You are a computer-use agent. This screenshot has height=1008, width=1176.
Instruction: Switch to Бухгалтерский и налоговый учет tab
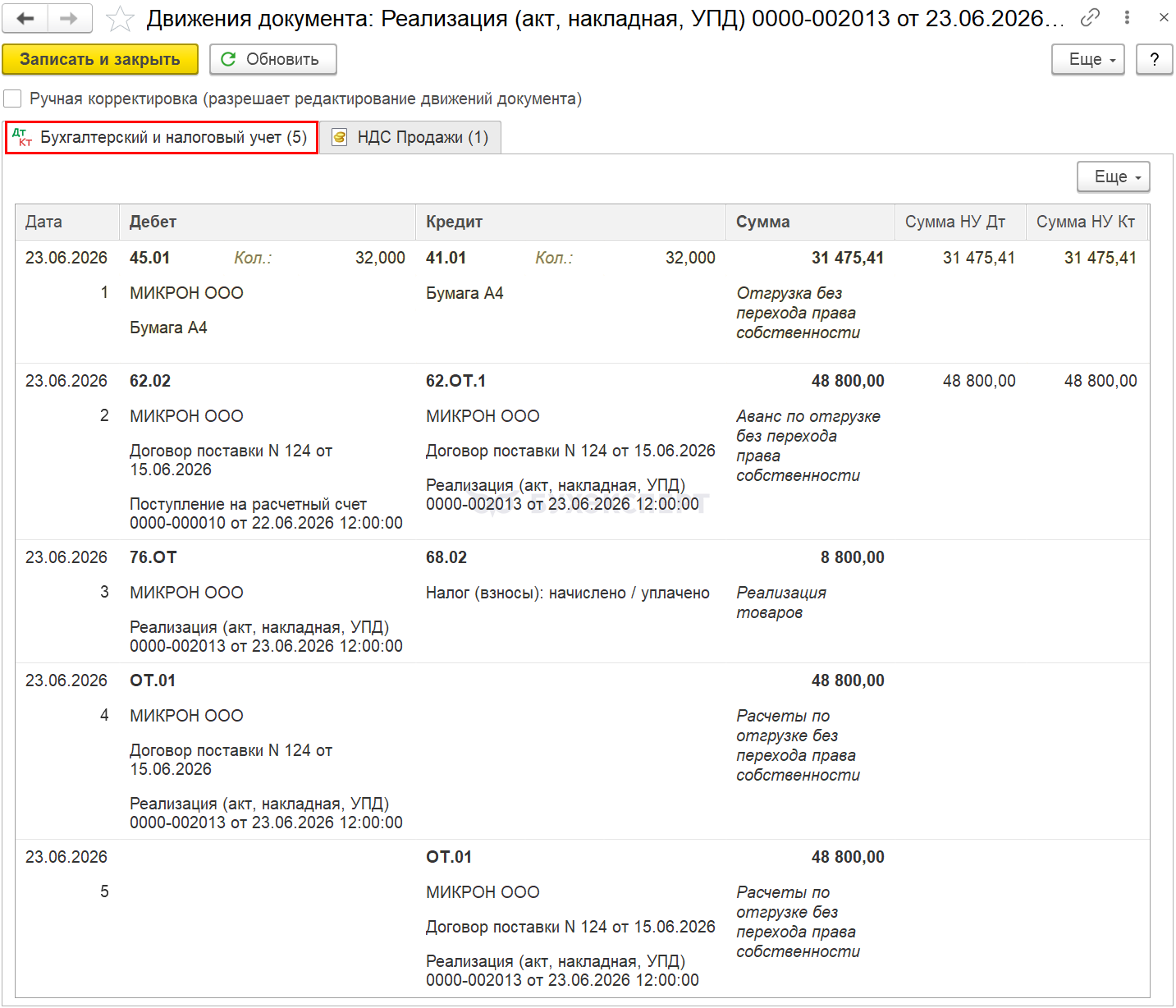tap(162, 137)
